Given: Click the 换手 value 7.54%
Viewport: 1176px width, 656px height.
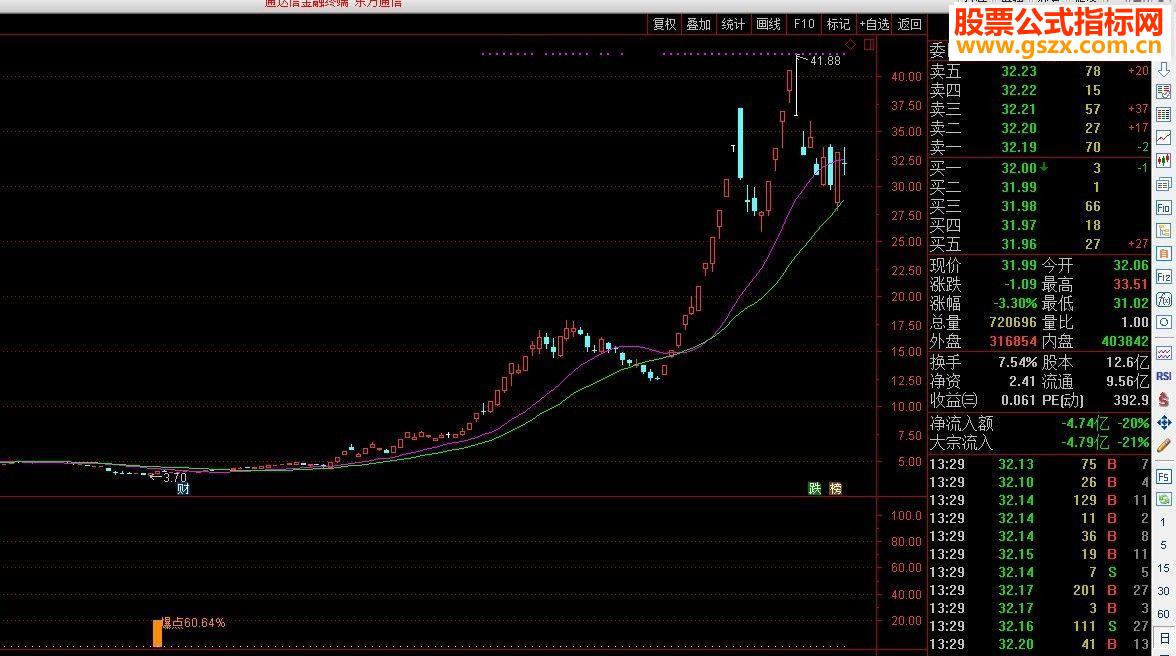Looking at the screenshot, I should (1017, 362).
